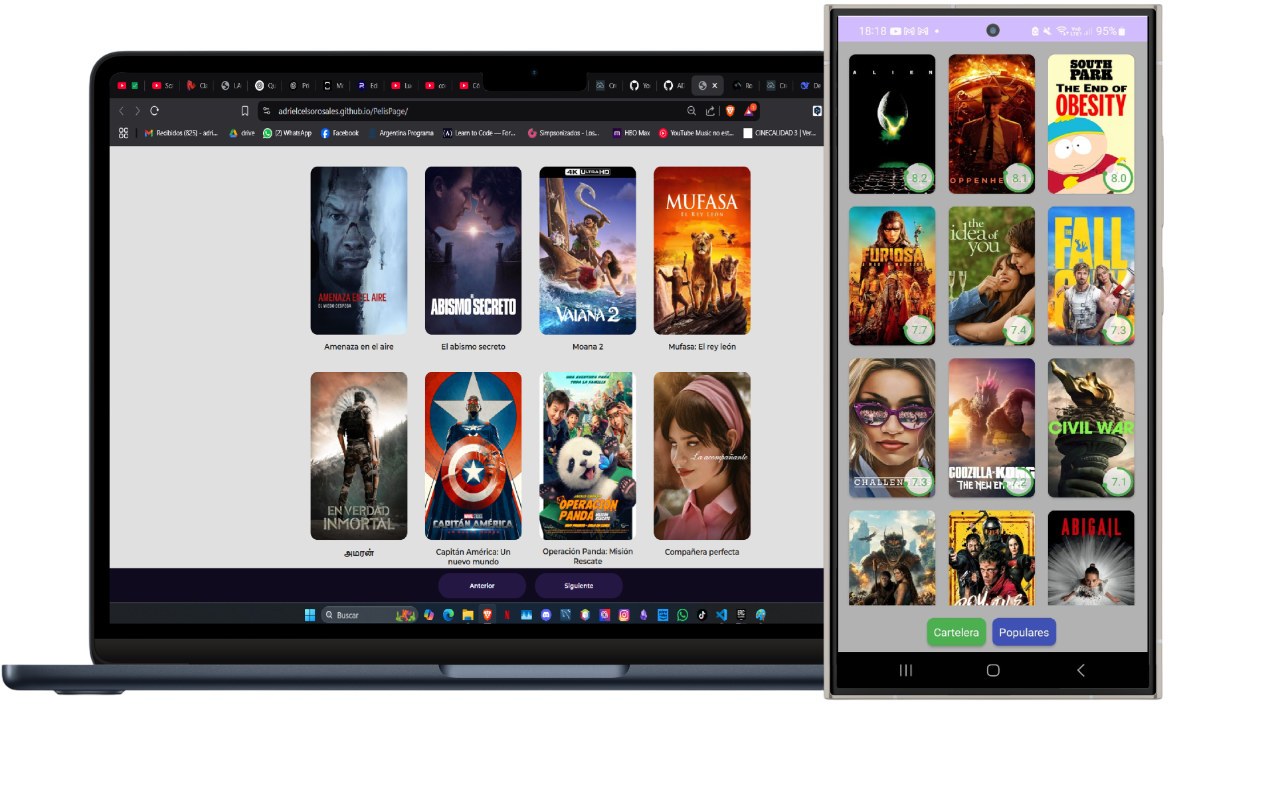This screenshot has height=788, width=1280.
Task: Reload the page with the refresh icon
Action: [154, 111]
